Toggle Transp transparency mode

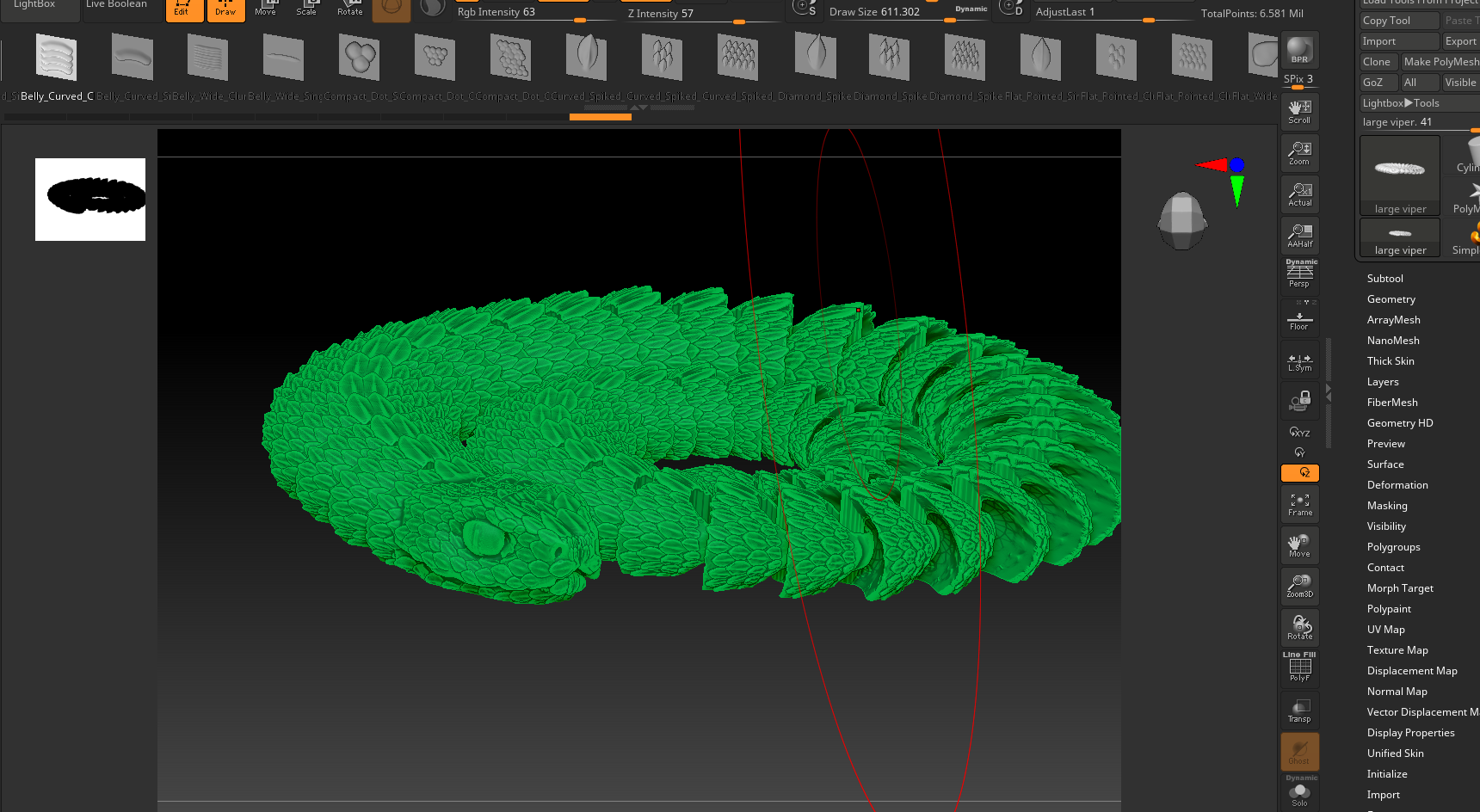1299,710
